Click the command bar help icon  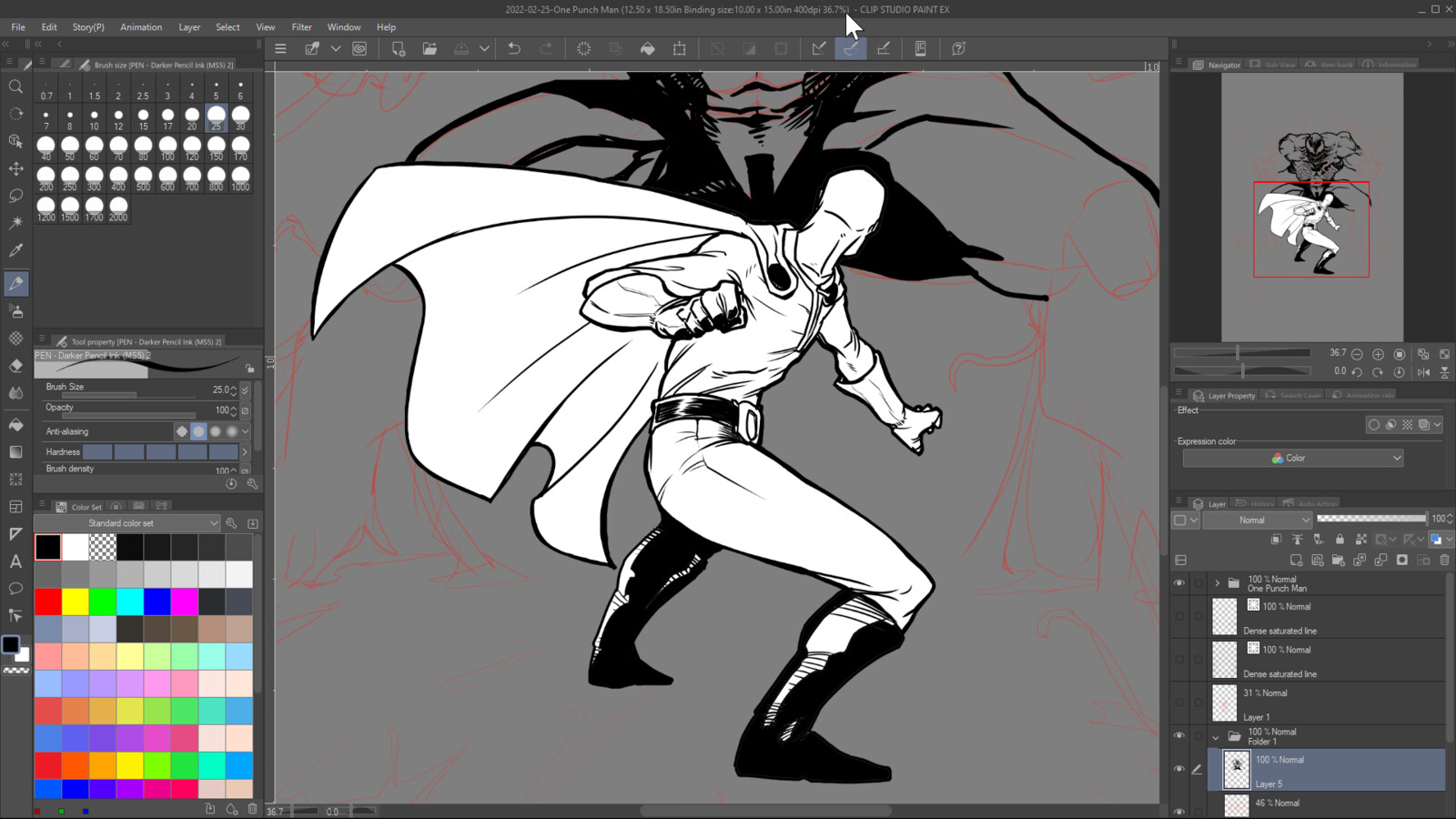(958, 48)
